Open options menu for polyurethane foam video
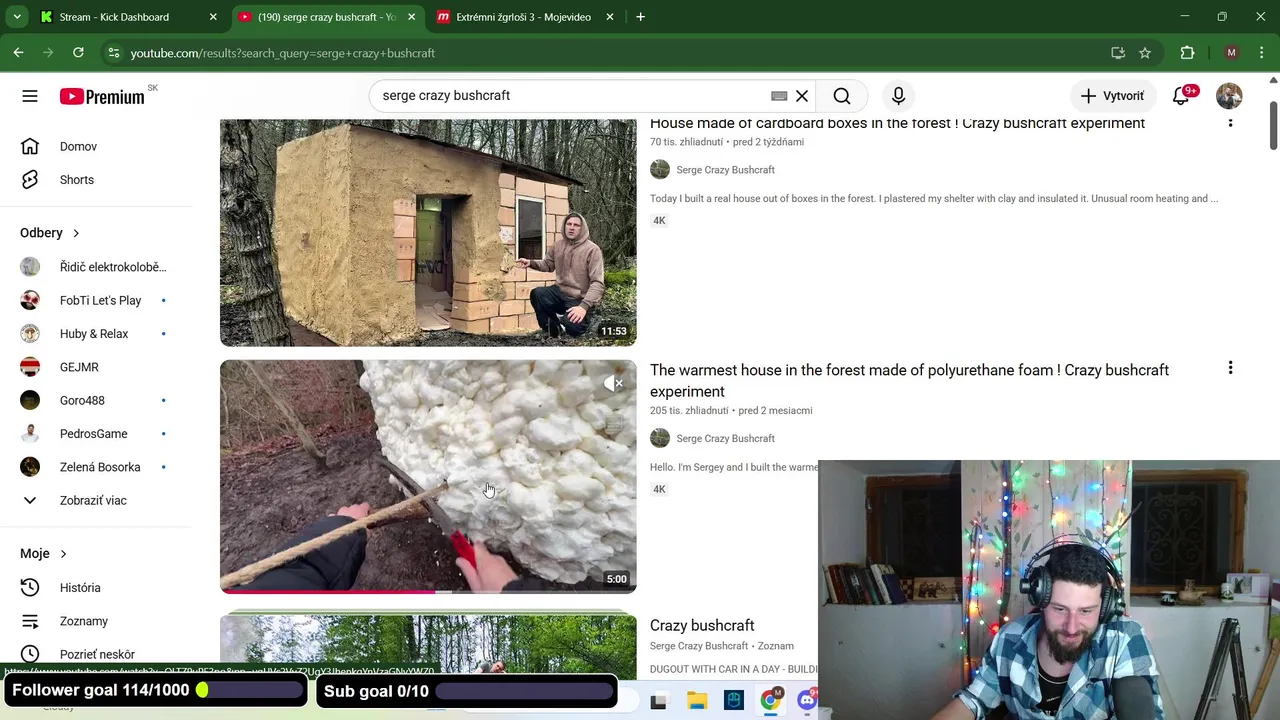1280x720 pixels. pos(1230,369)
